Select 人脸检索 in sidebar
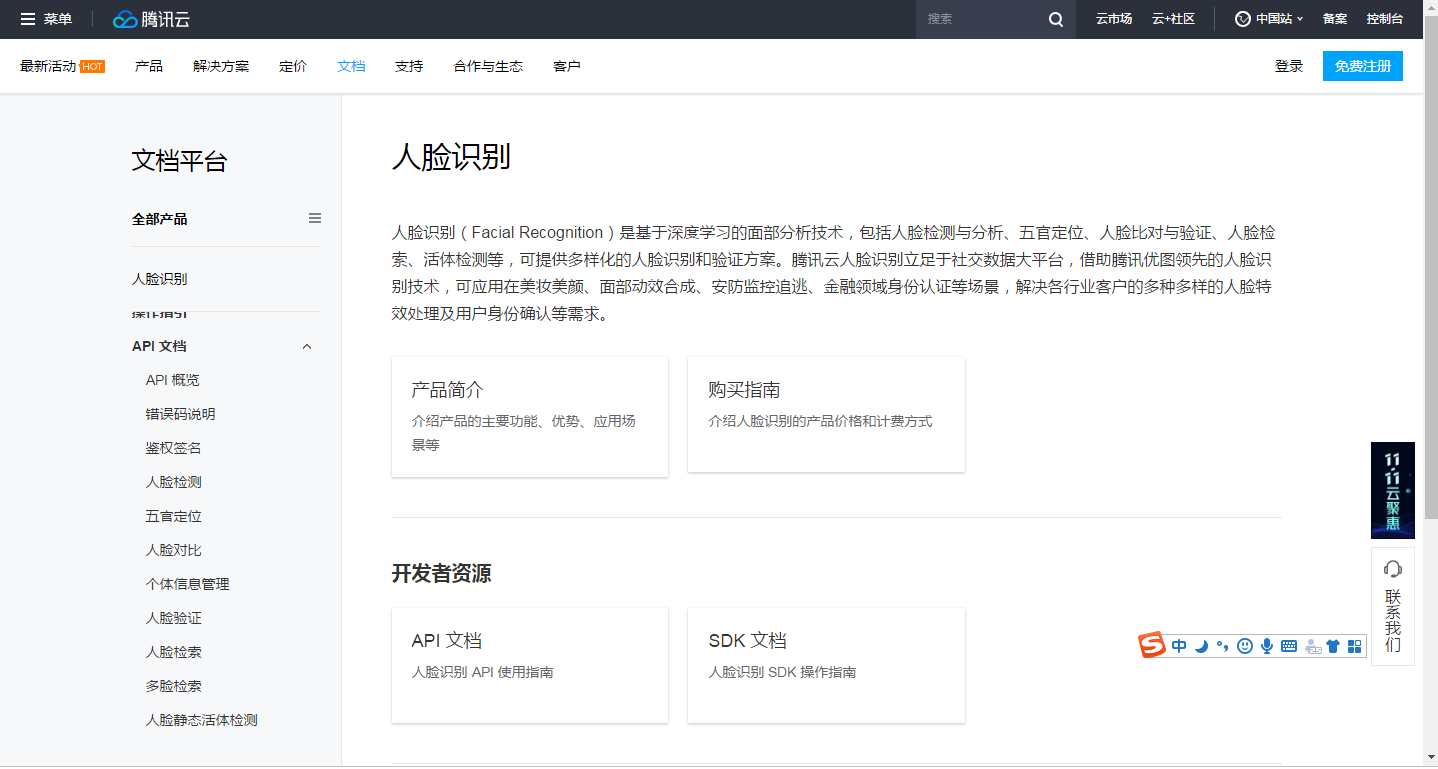The image size is (1438, 769). (173, 652)
